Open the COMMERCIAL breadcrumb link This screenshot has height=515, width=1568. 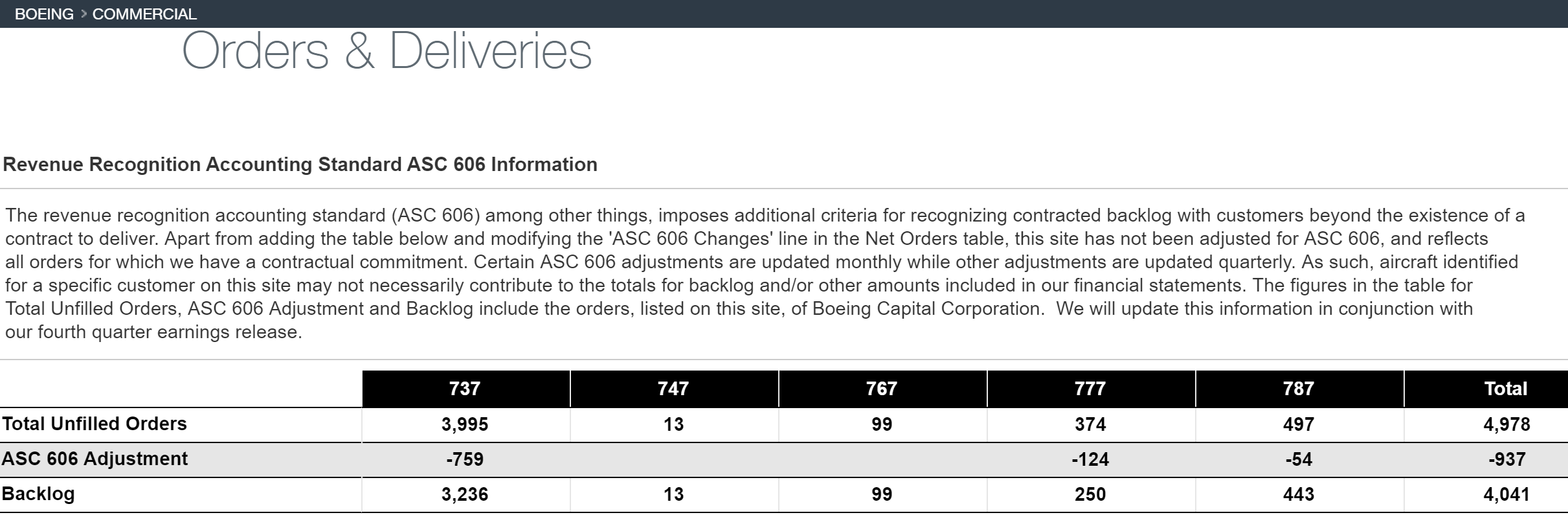click(144, 14)
